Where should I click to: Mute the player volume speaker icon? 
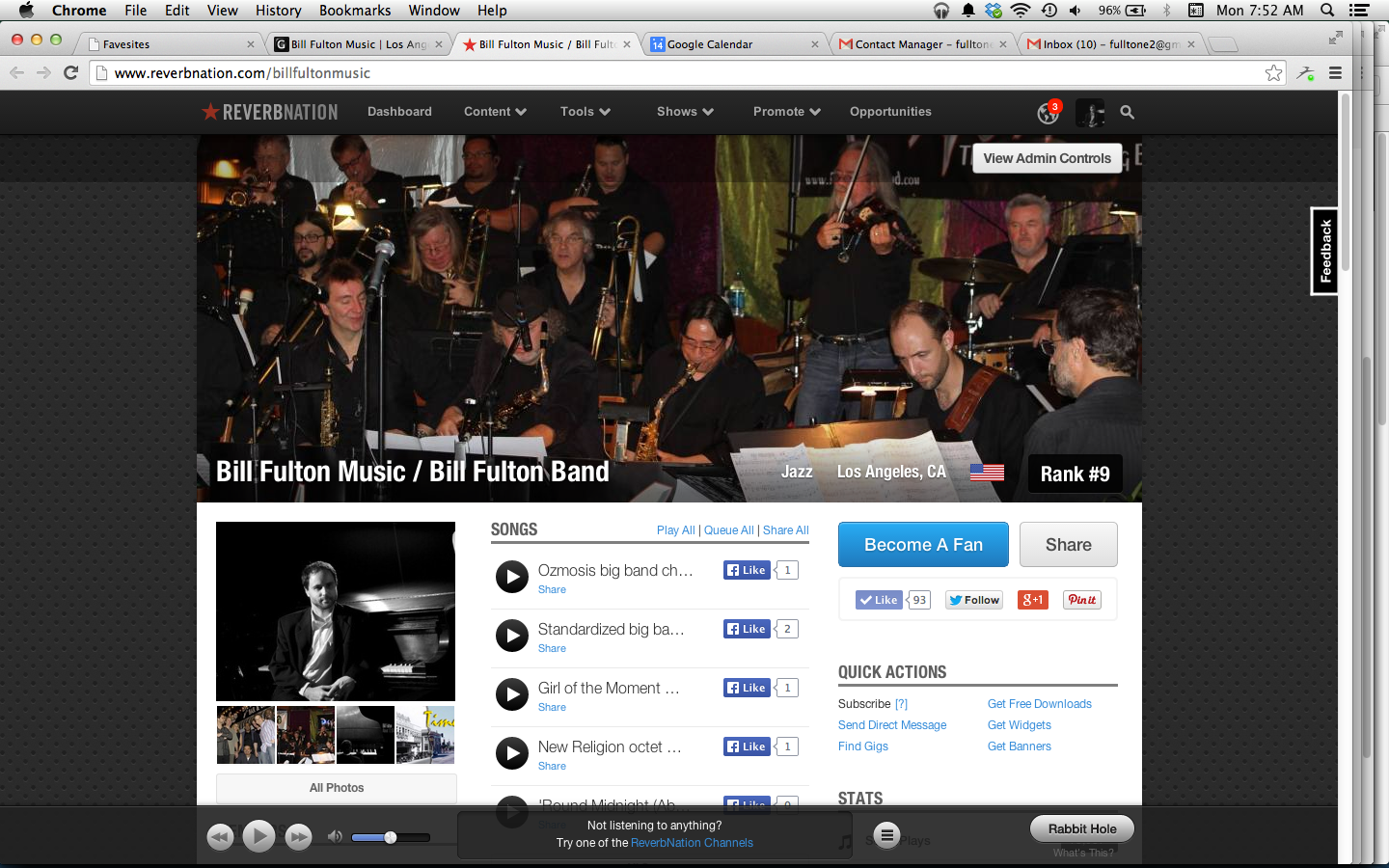pyautogui.click(x=335, y=836)
